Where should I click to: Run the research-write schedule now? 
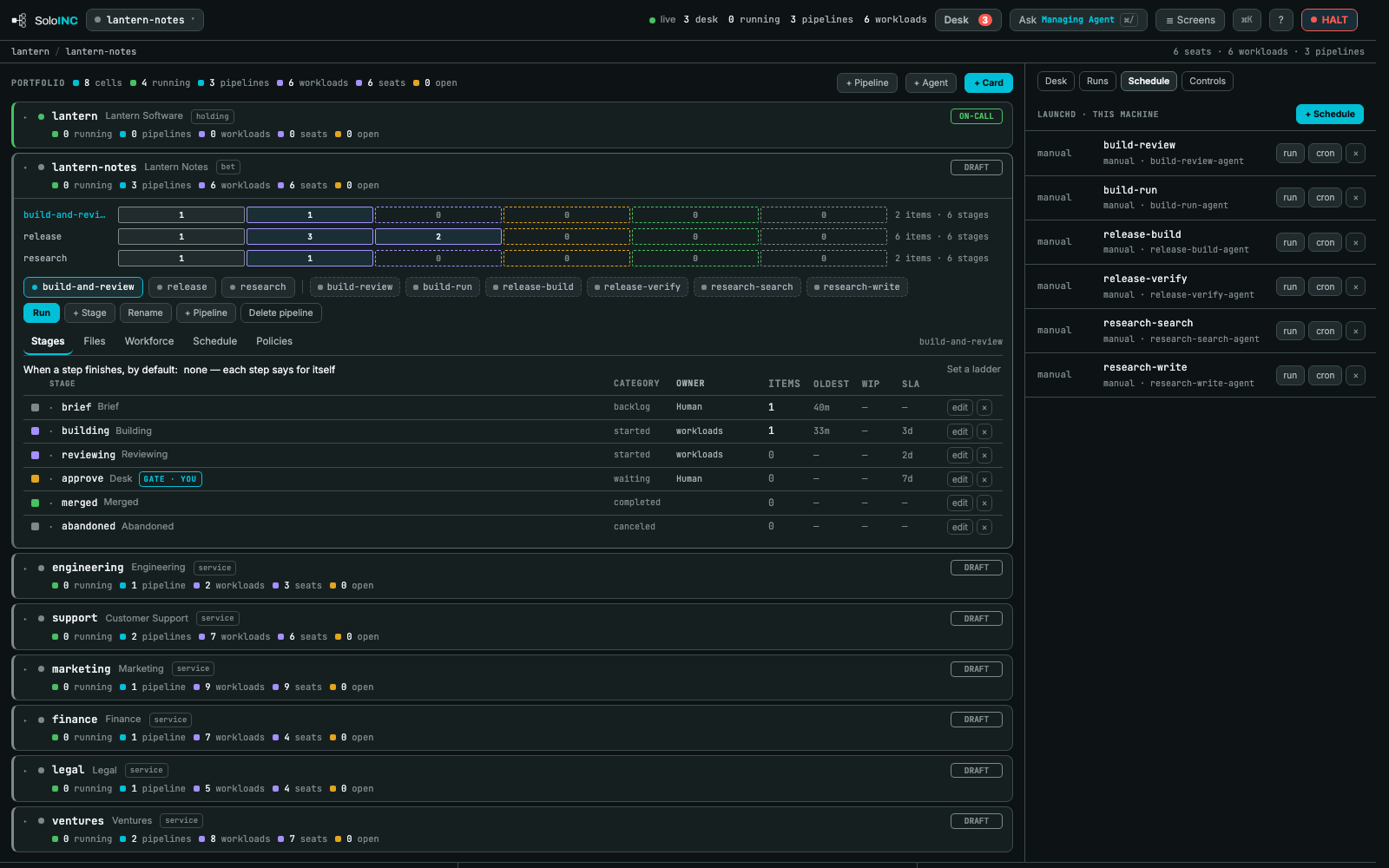click(1290, 375)
